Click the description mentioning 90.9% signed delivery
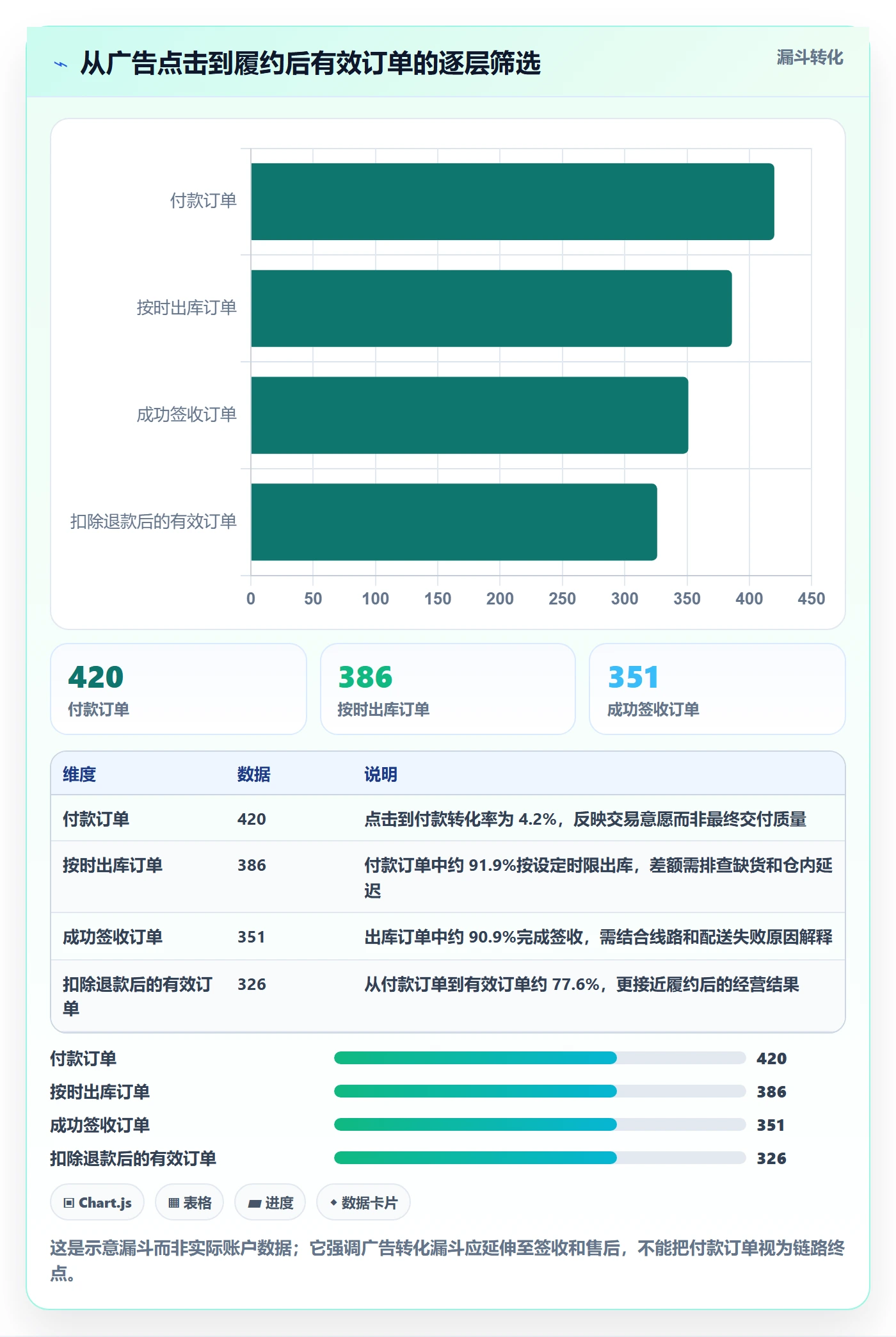The image size is (896, 1337). tap(598, 937)
